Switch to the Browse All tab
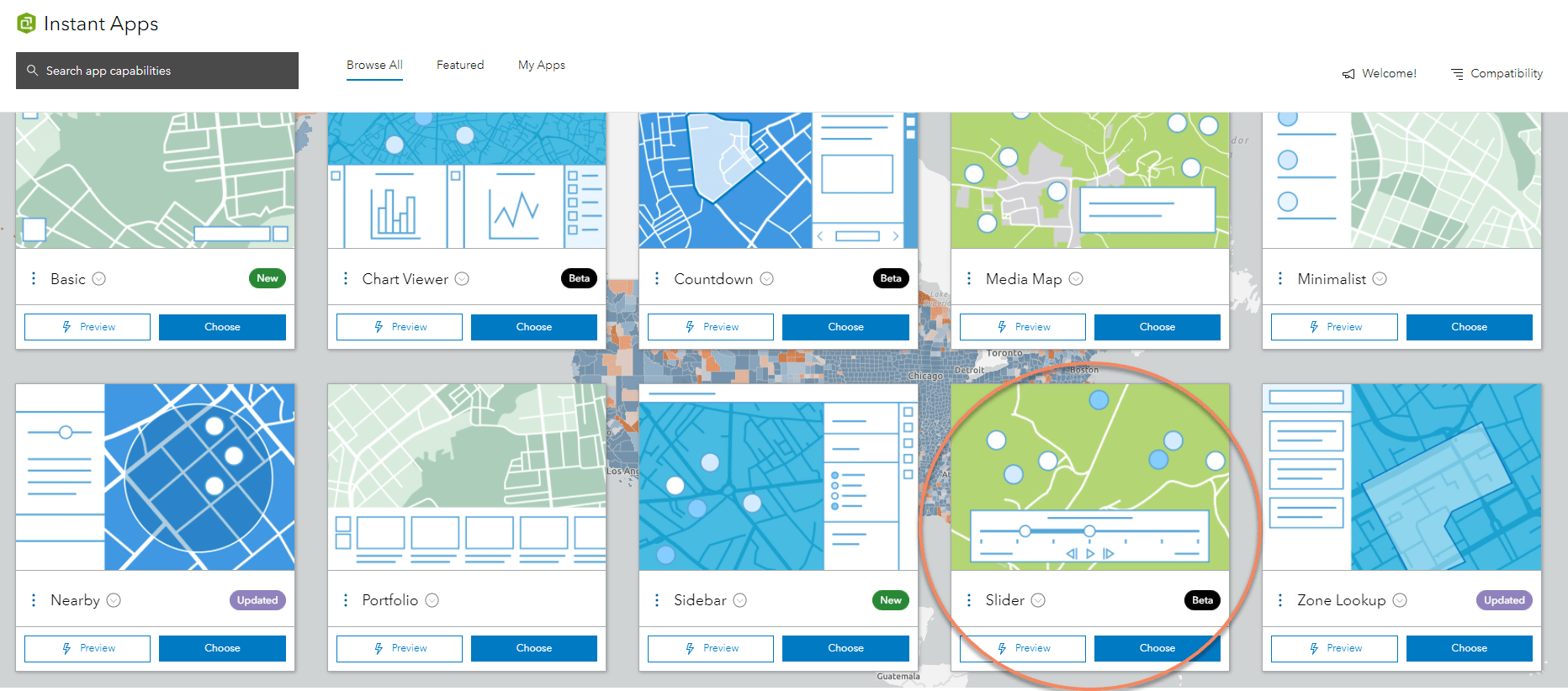Screen dimensions: 1568x691 point(374,66)
